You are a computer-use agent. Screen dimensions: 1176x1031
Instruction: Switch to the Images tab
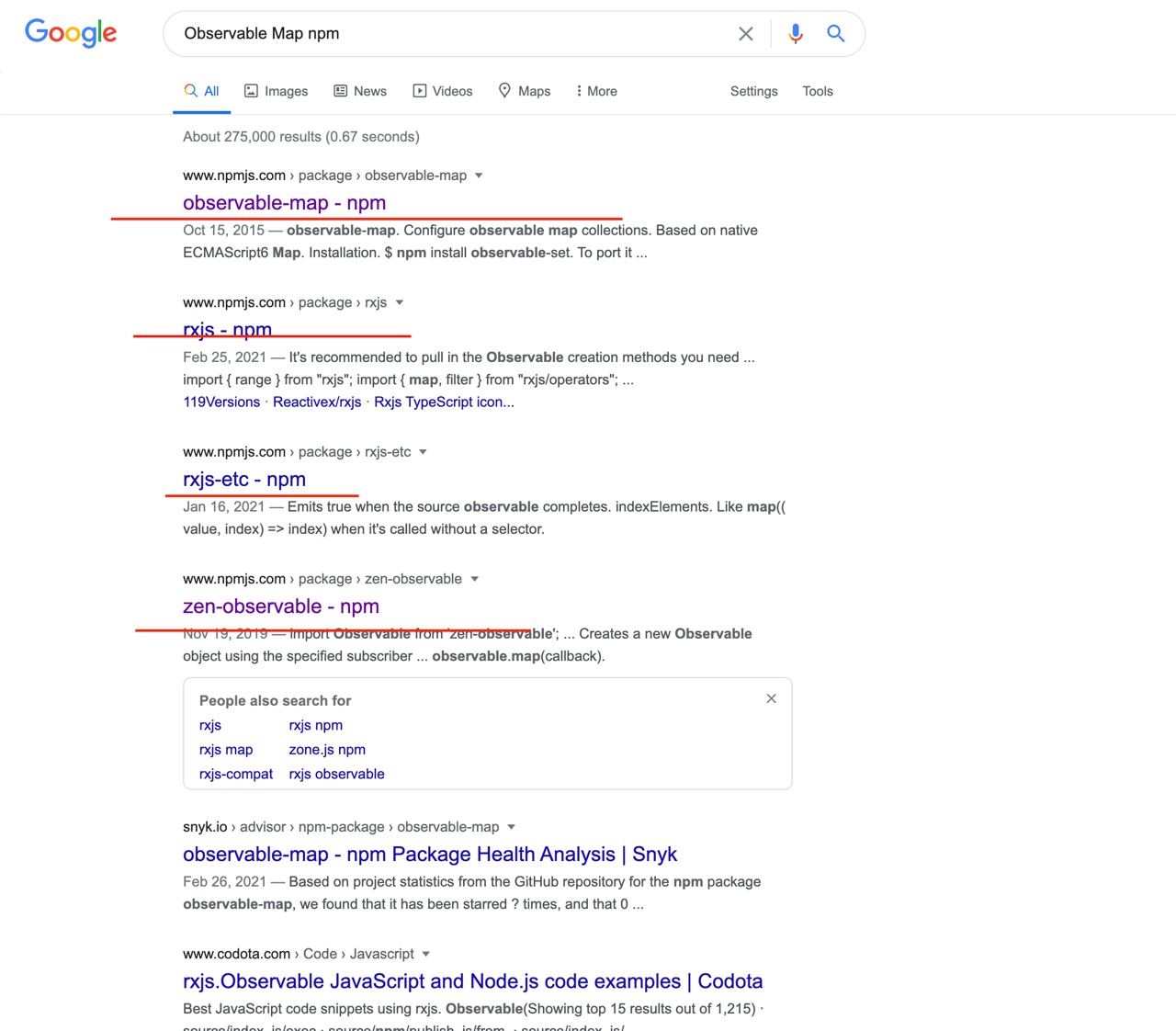pyautogui.click(x=276, y=91)
